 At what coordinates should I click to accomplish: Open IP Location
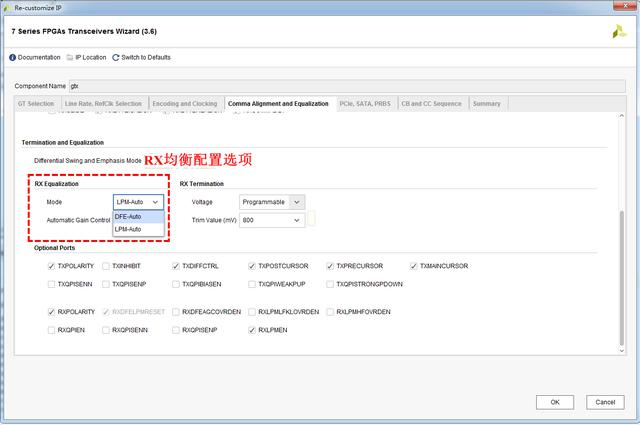point(91,58)
